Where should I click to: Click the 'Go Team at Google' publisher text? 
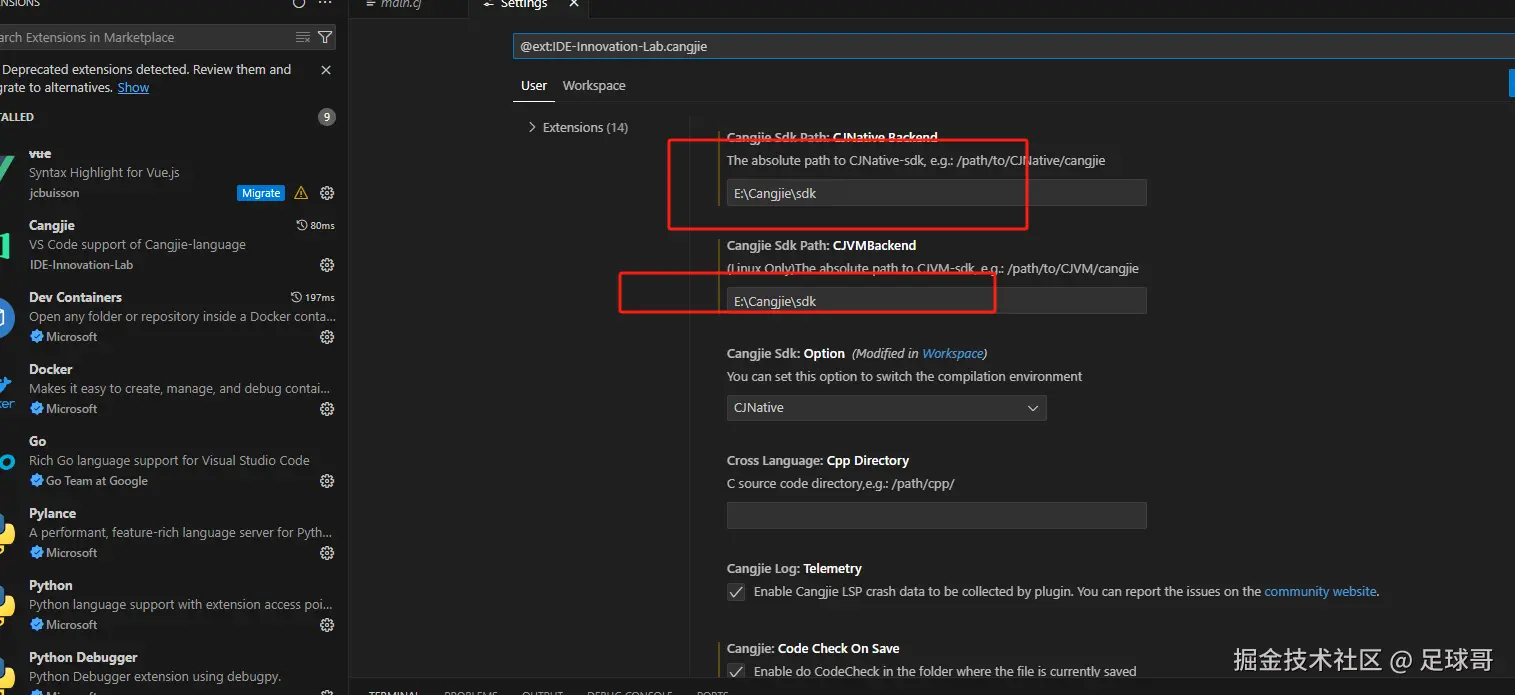coord(97,481)
